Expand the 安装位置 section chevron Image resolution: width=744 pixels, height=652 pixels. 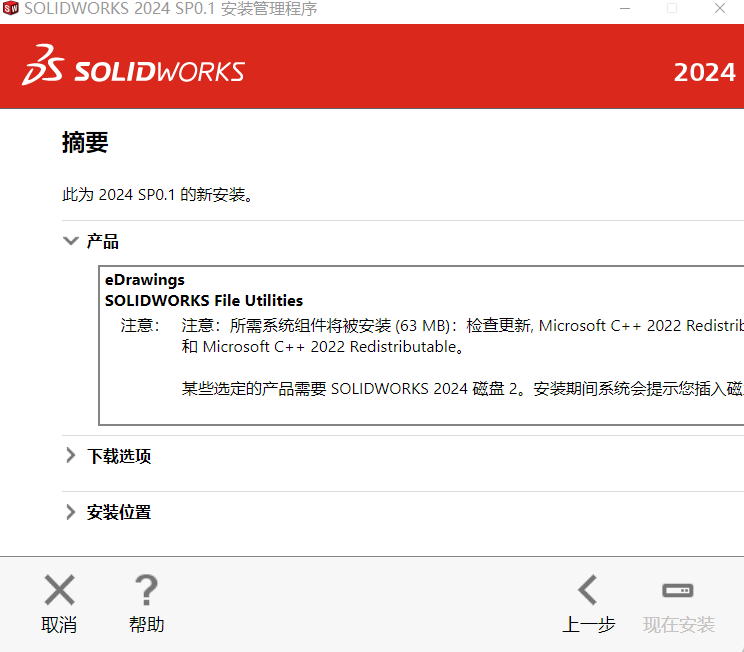point(70,512)
